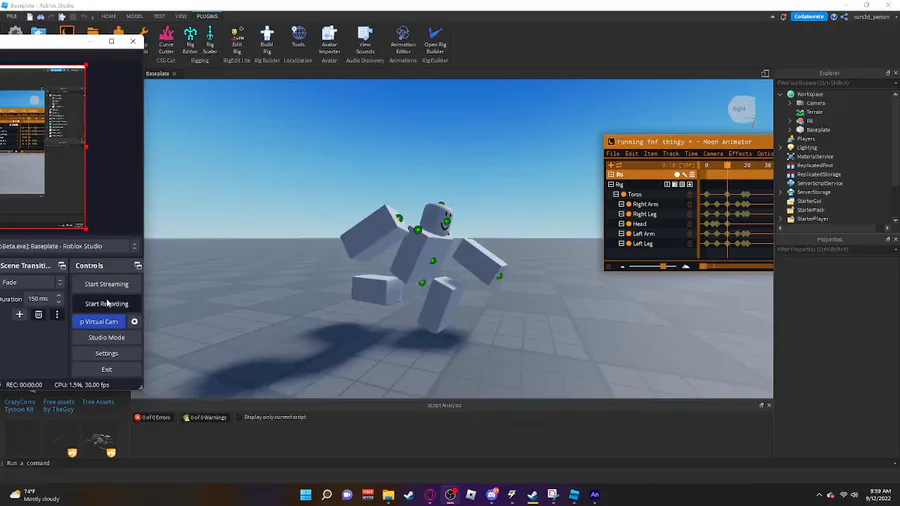Remove the transition with the trash icon
900x506 pixels.
[x=38, y=314]
